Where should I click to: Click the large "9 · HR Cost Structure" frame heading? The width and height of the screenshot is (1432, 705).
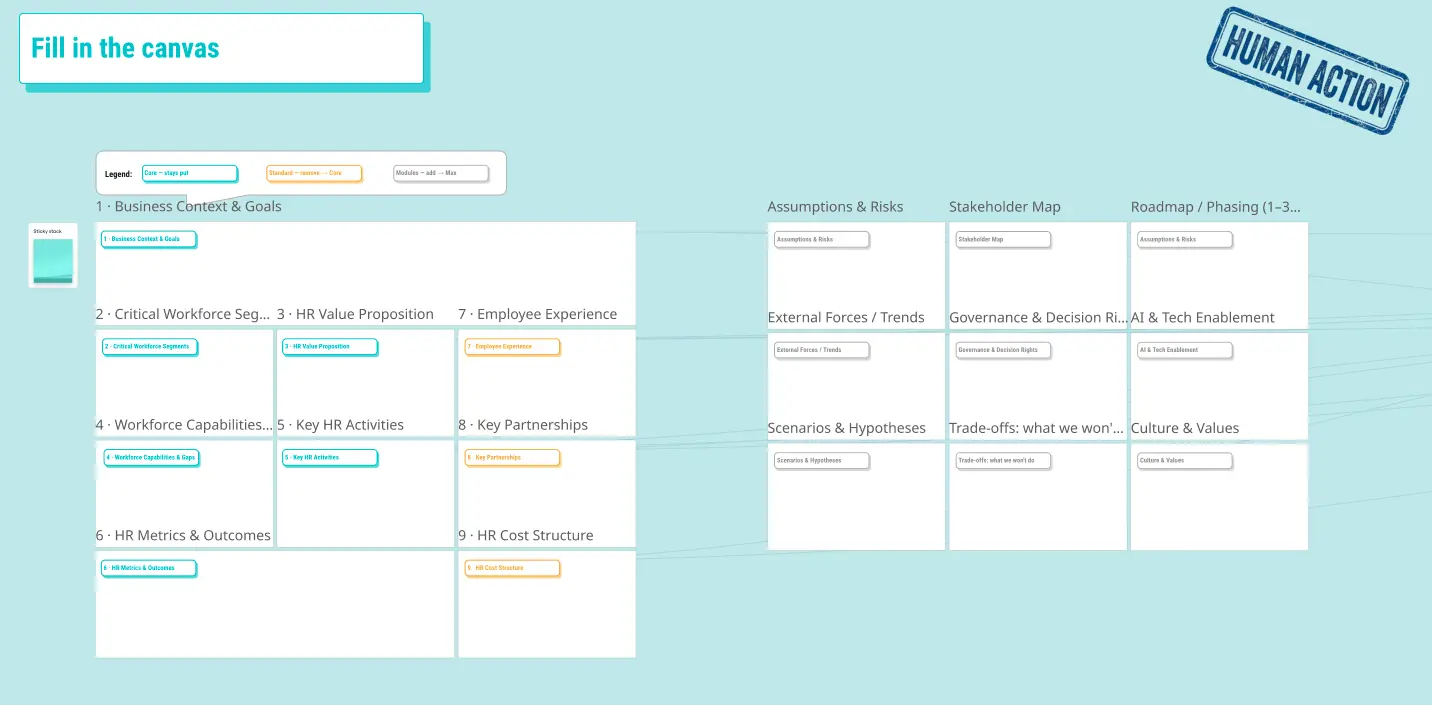pyautogui.click(x=526, y=536)
